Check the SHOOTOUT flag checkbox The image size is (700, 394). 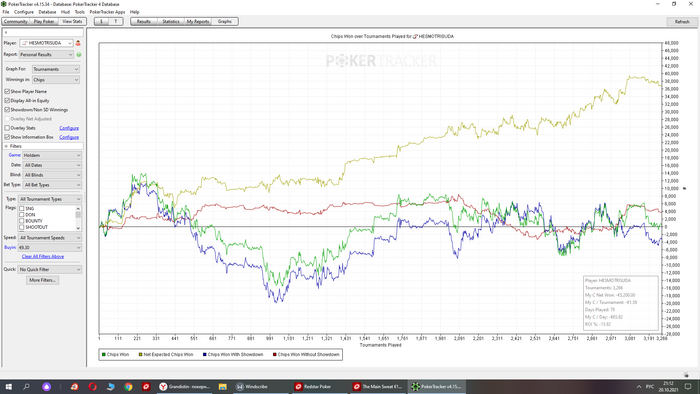21,227
